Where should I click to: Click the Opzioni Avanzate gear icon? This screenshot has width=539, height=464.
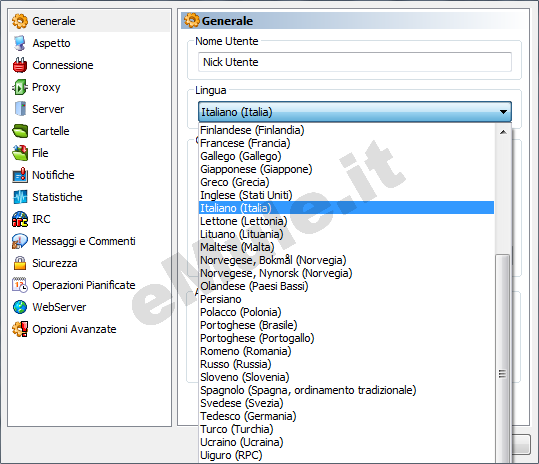coord(20,329)
